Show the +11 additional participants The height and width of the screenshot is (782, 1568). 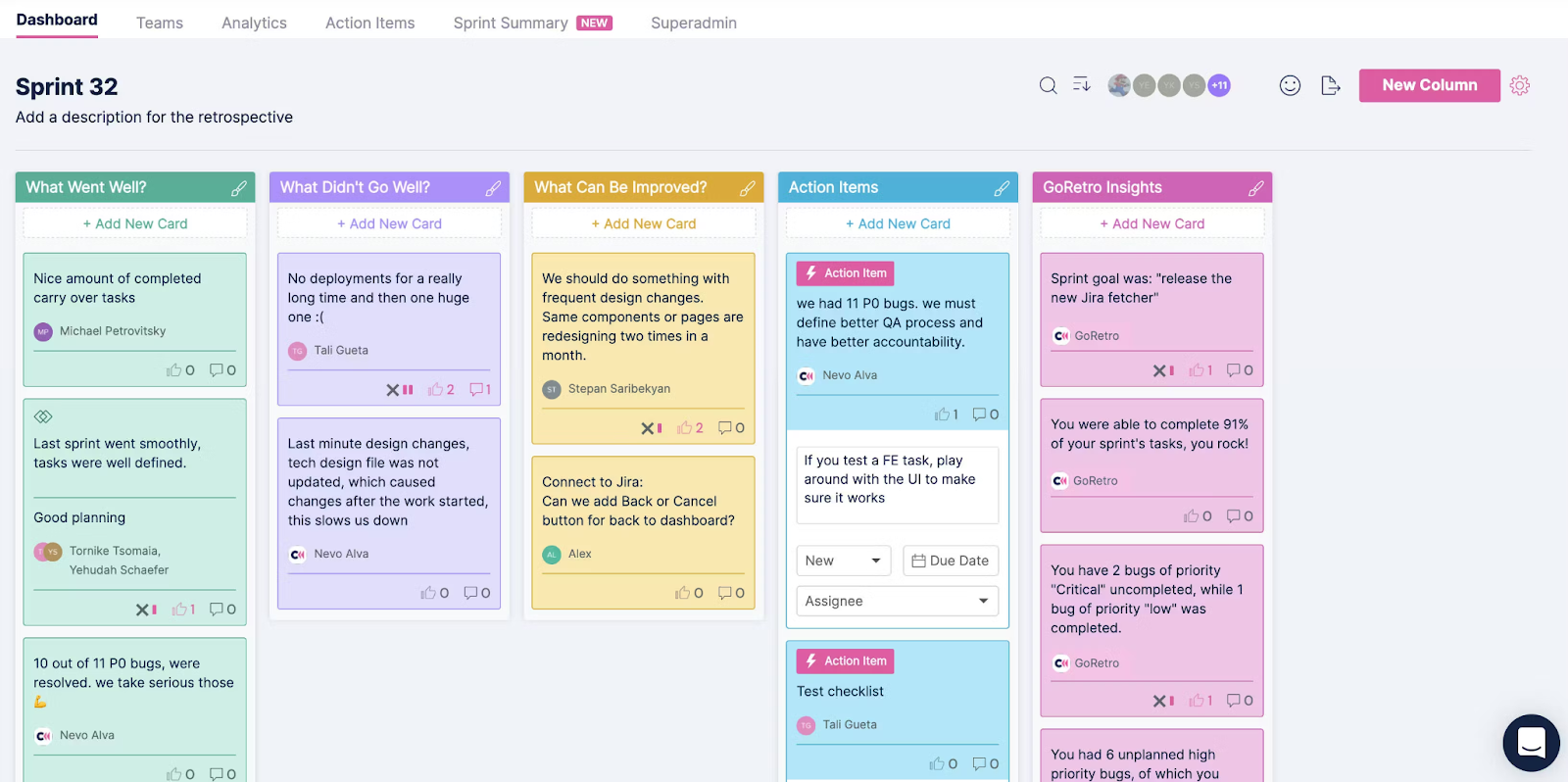1219,85
